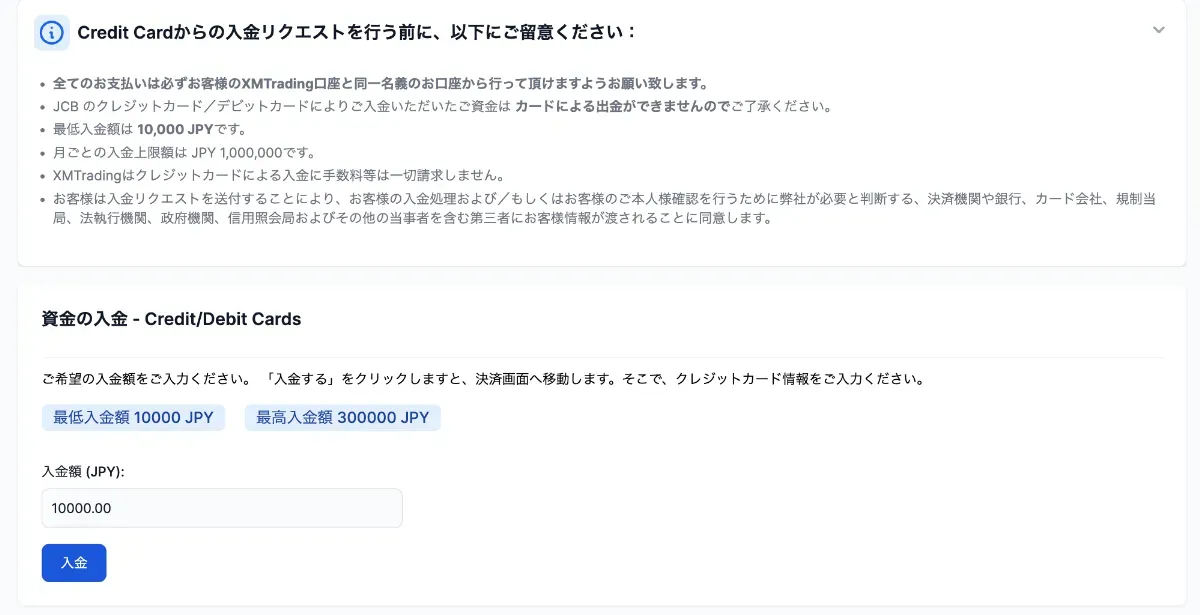Click the 資金の入金 - Credit/Debit Cards heading
The image size is (1200, 615).
point(170,319)
